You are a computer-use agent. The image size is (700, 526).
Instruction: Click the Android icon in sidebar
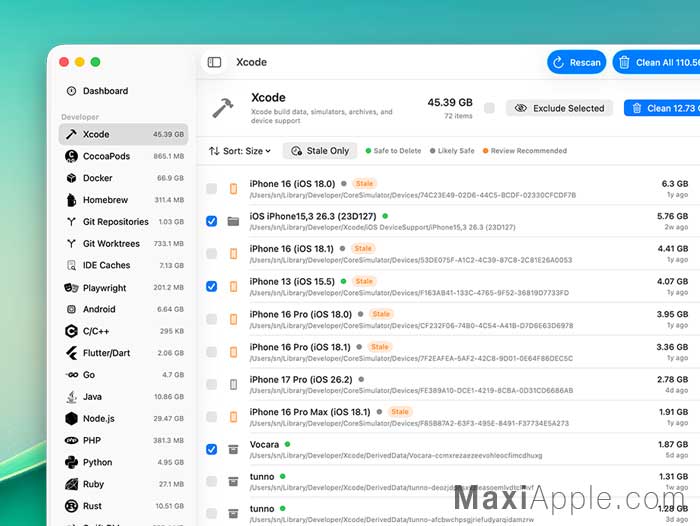coord(71,309)
